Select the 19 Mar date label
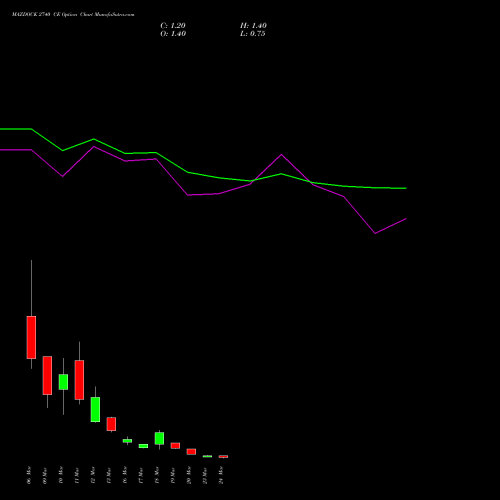 coord(173,475)
